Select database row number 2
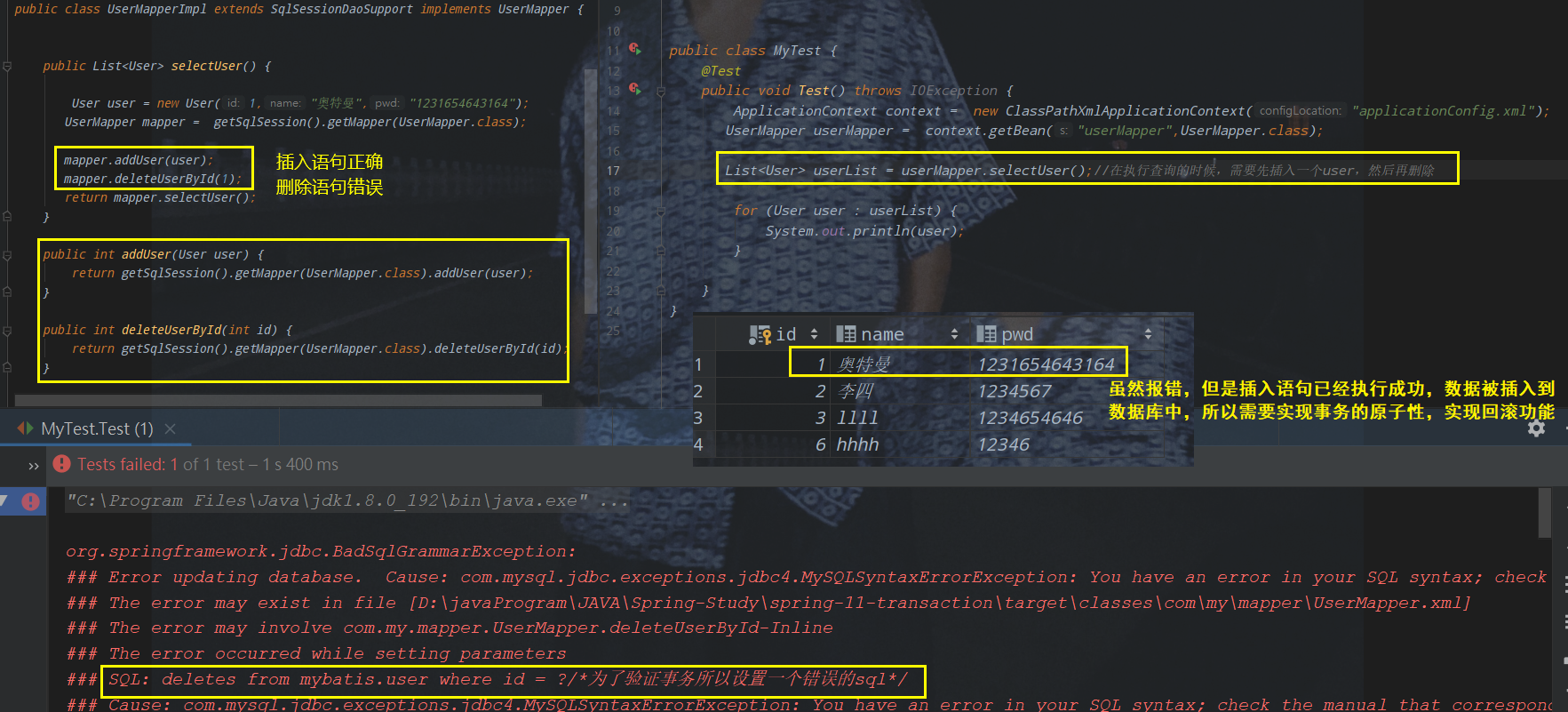Image resolution: width=1568 pixels, height=712 pixels. coord(698,391)
